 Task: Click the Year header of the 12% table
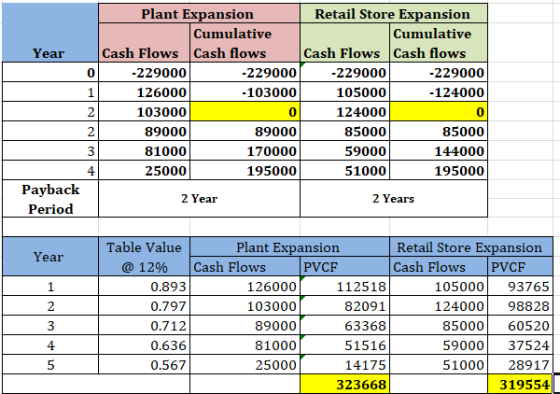[50, 257]
